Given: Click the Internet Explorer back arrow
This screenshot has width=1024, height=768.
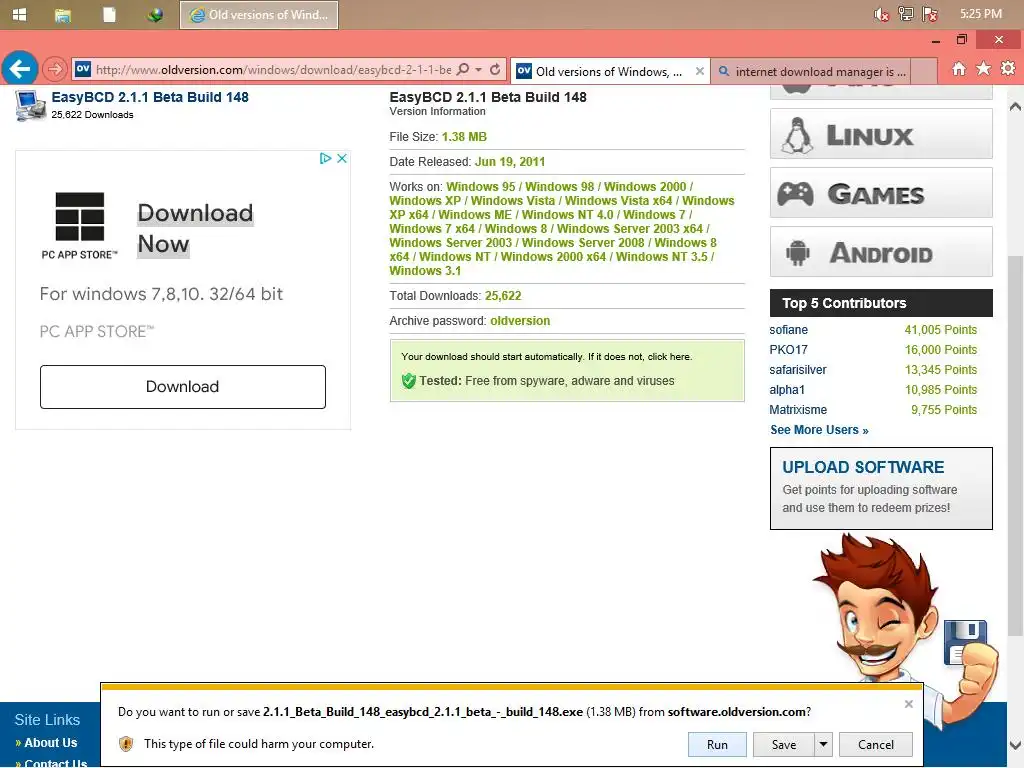Looking at the screenshot, I should (x=20, y=69).
